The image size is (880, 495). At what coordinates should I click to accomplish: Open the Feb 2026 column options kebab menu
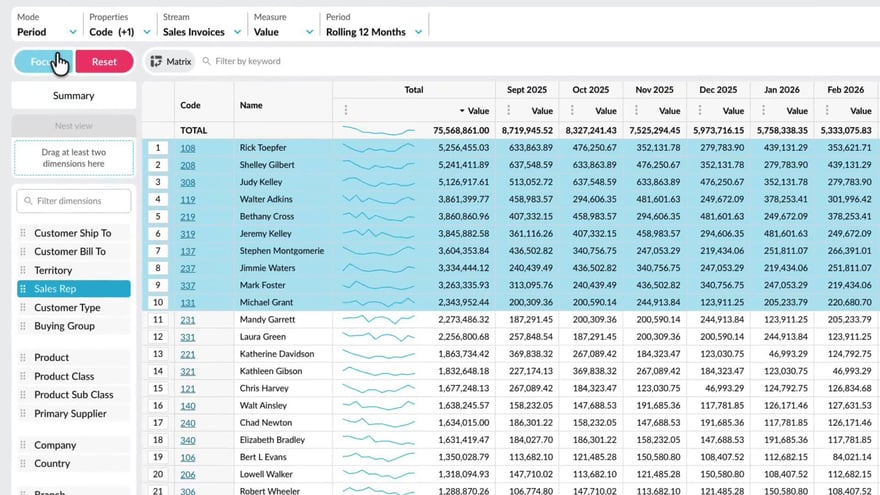coord(827,111)
